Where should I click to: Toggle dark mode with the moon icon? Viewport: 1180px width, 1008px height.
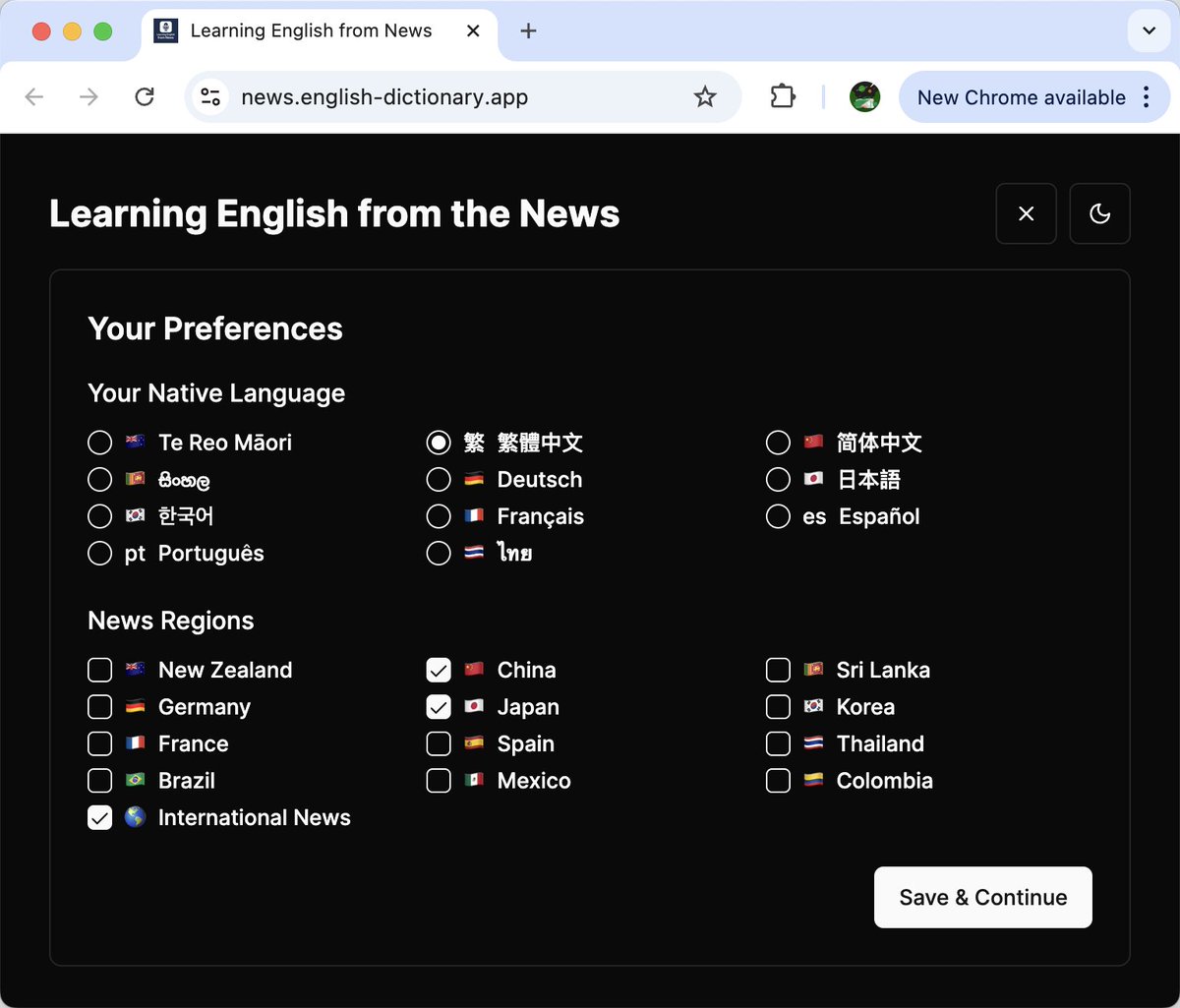[x=1099, y=213]
